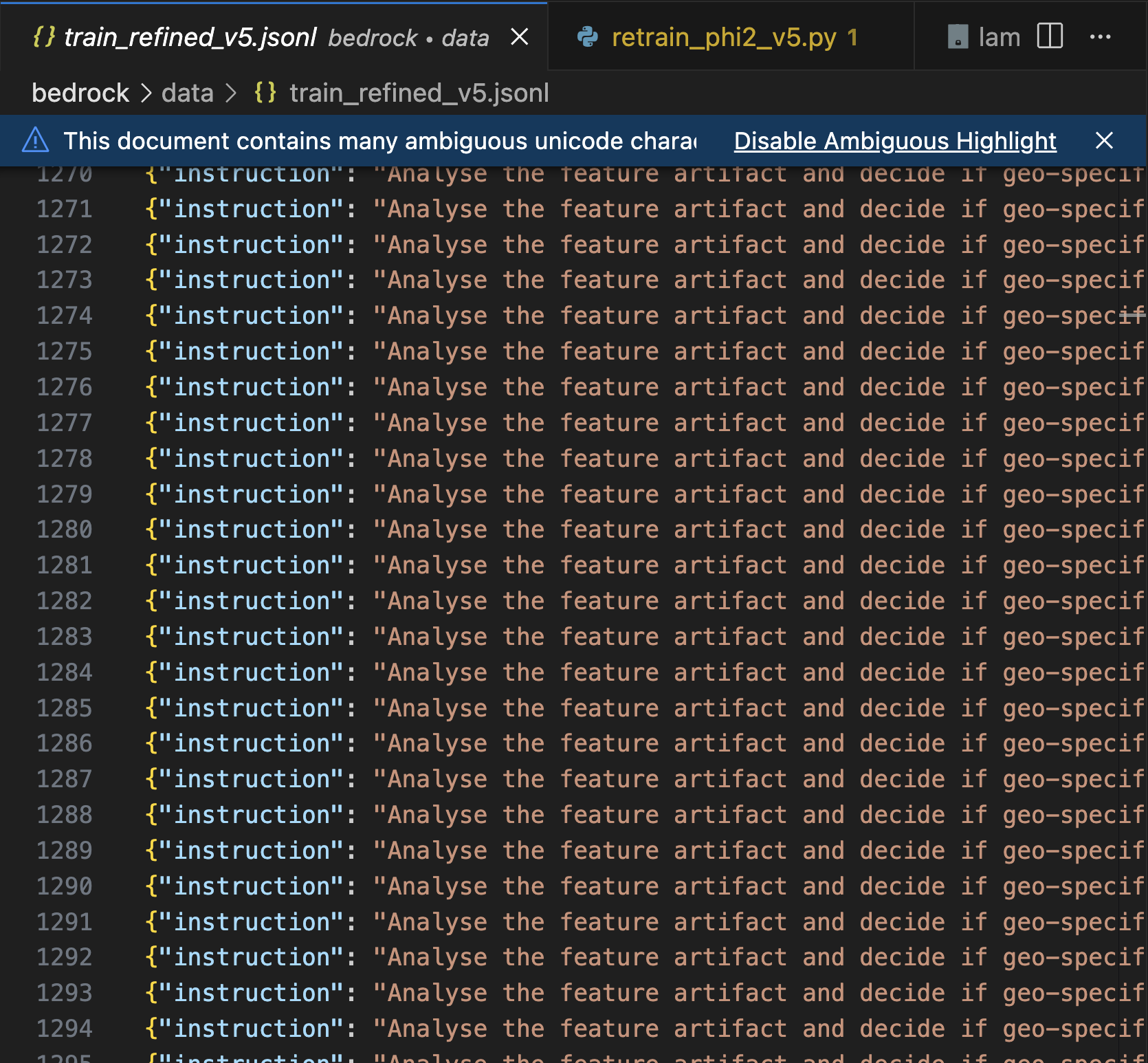Select the train_refined_v5.jsonl breadcrumb item

(419, 93)
